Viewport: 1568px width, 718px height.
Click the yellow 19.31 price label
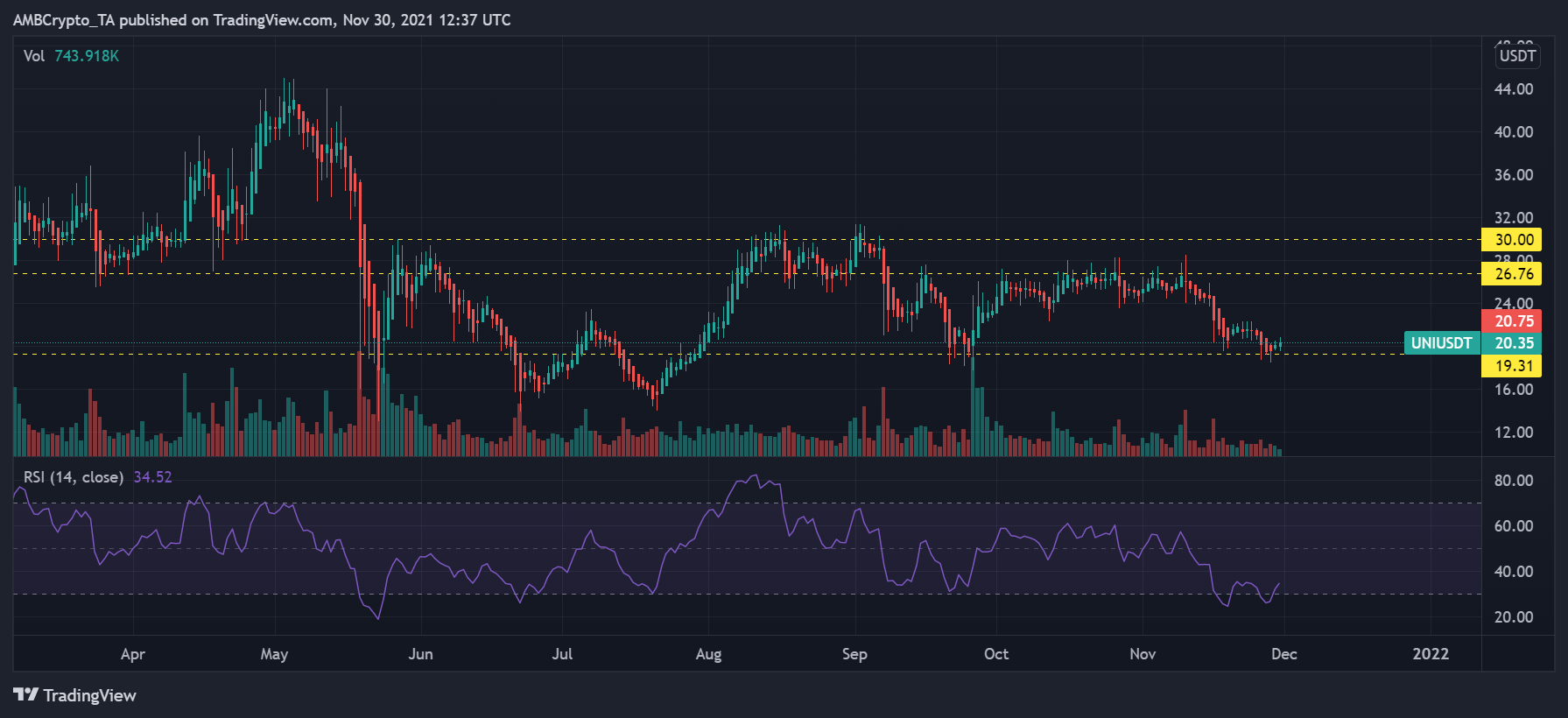click(x=1511, y=366)
